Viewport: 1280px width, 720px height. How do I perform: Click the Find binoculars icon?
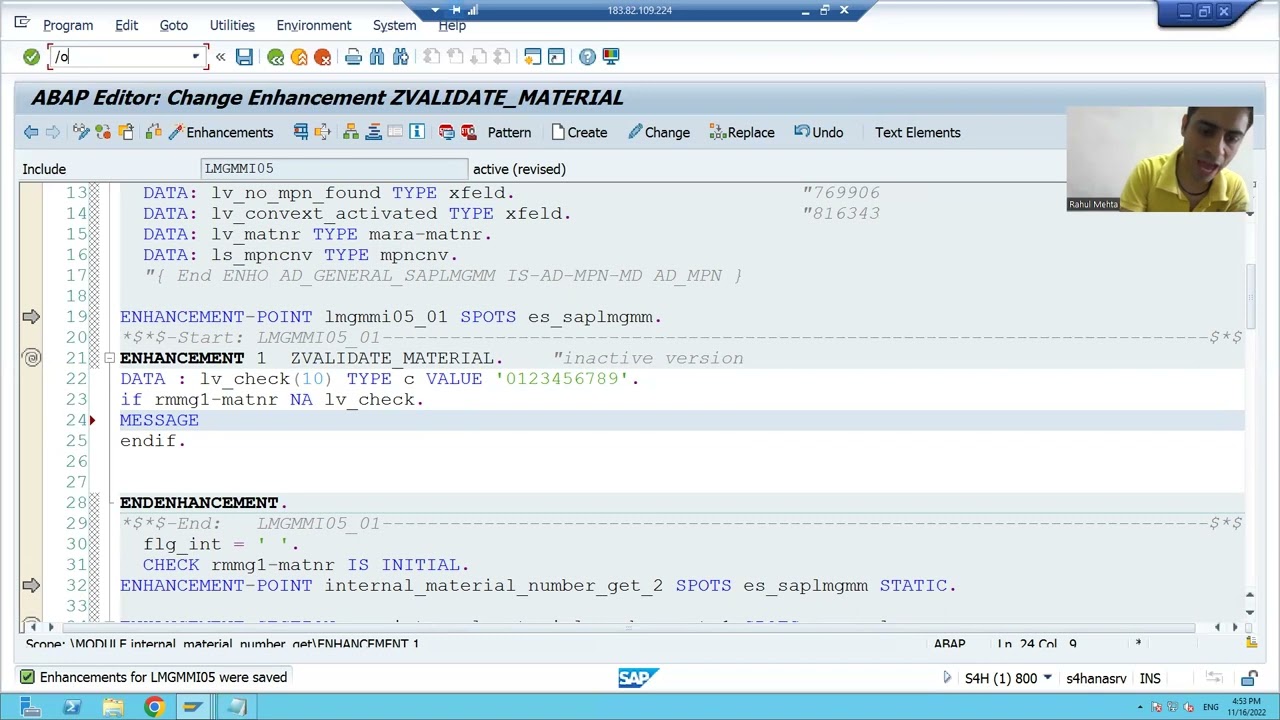(x=377, y=57)
